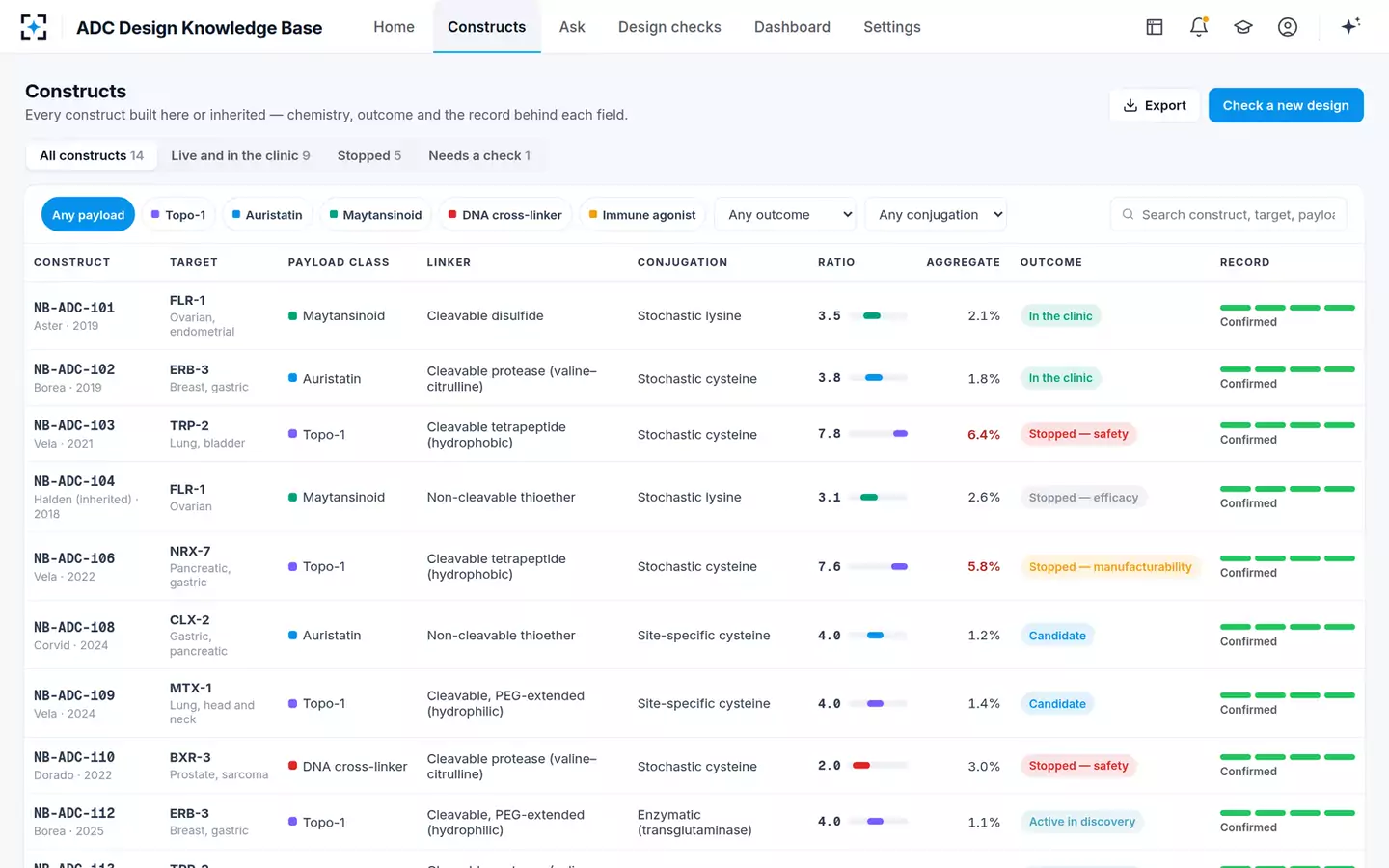
Task: Open the Any outcome dropdown
Action: click(x=786, y=215)
